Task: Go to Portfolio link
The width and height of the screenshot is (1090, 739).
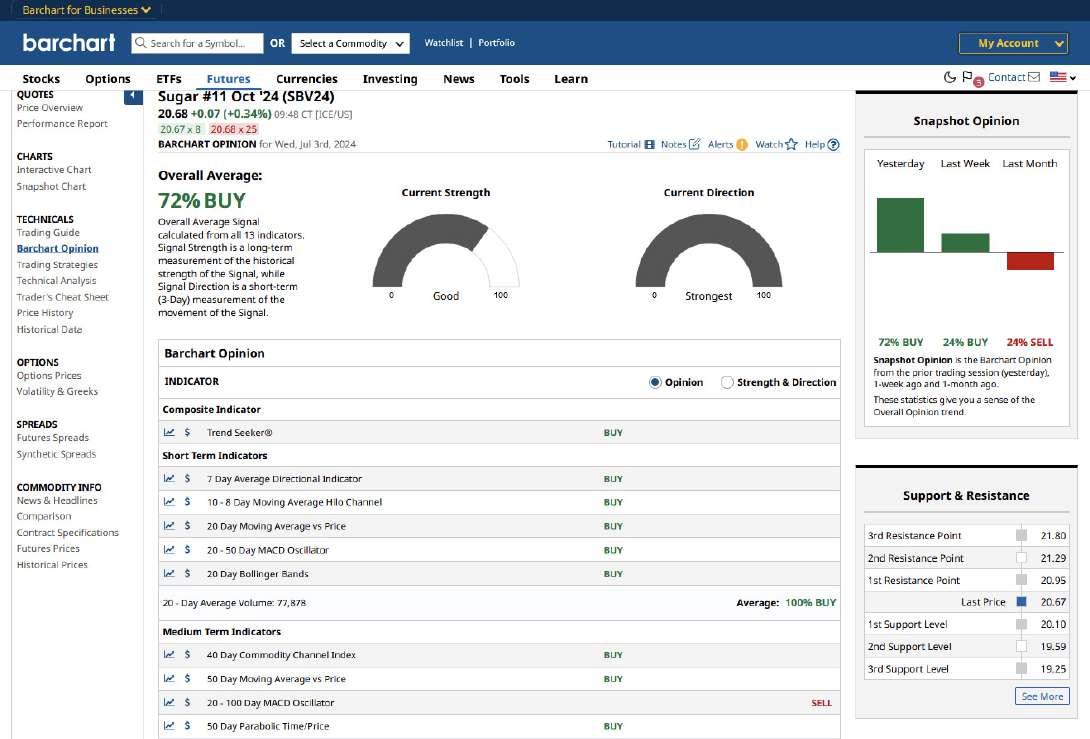Action: (x=496, y=42)
